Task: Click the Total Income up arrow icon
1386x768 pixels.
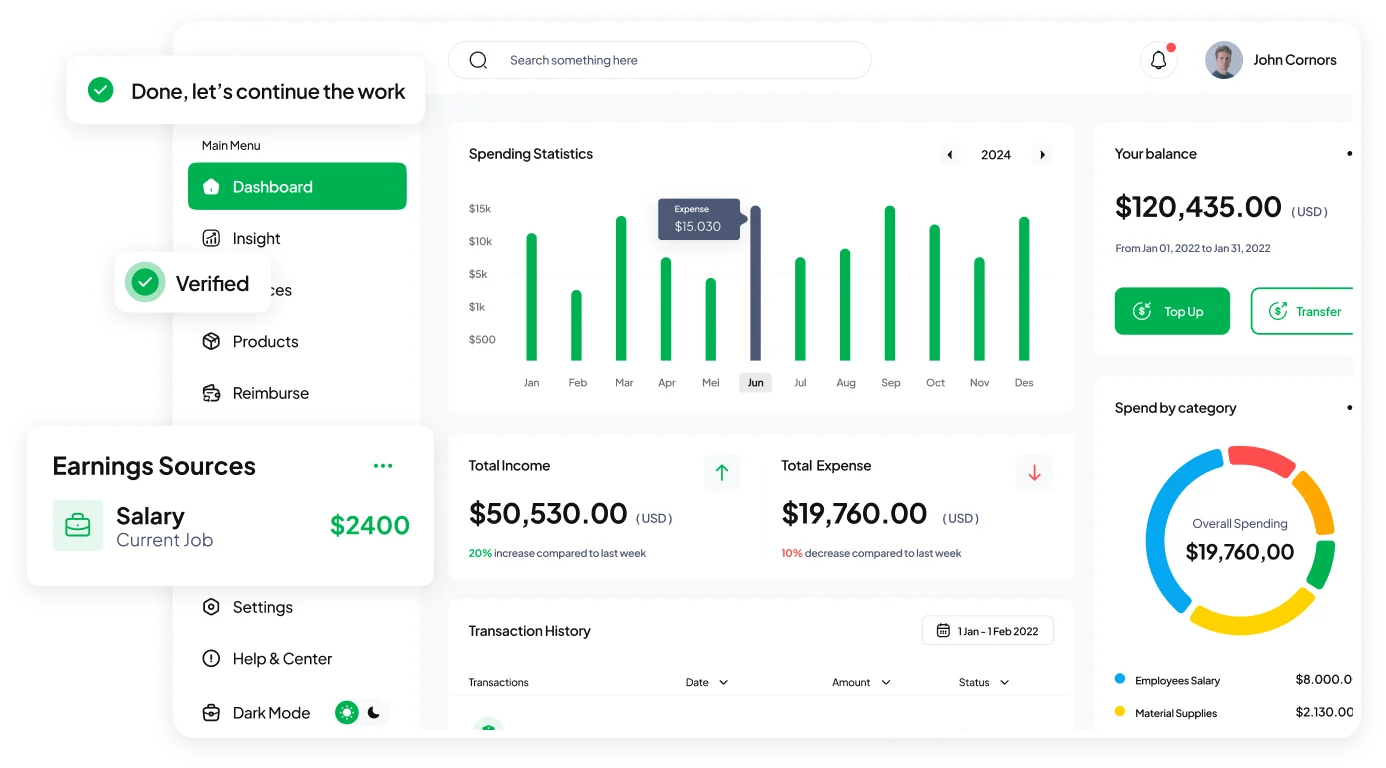Action: (x=721, y=473)
